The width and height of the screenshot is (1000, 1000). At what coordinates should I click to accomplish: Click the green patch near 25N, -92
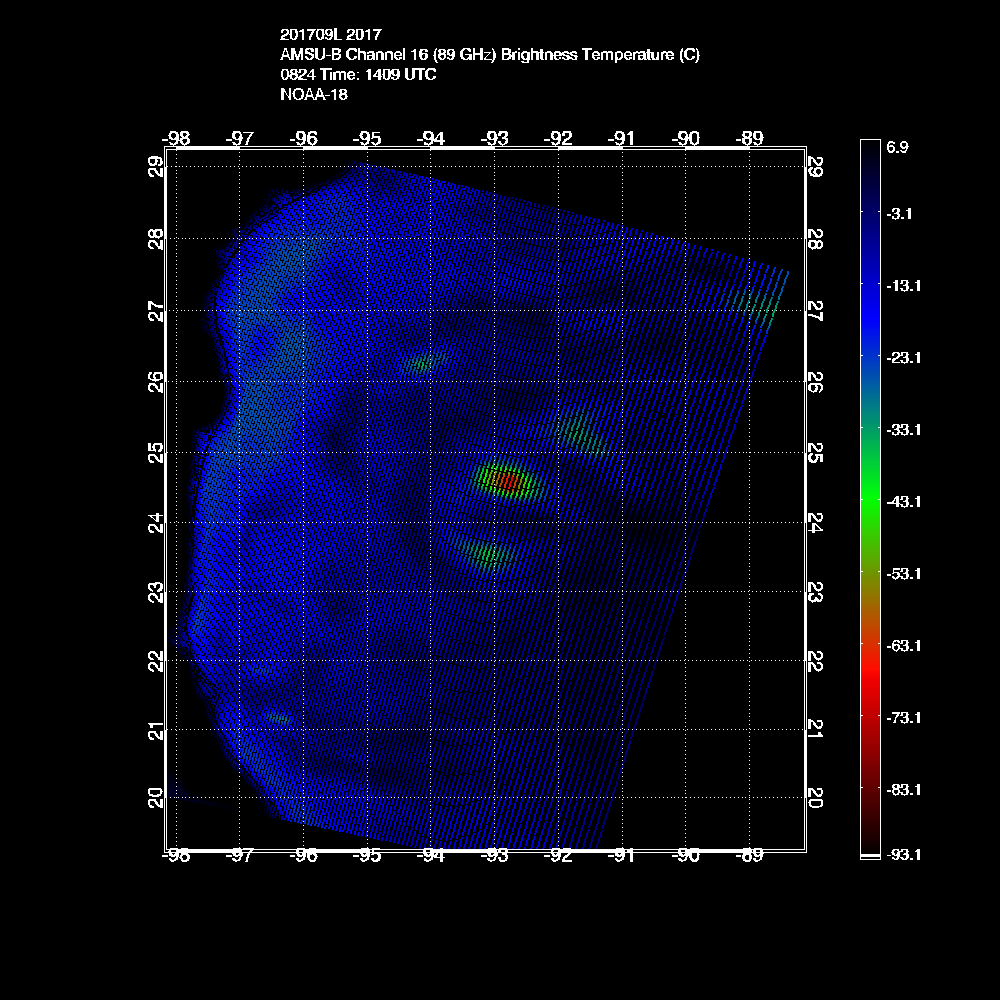pos(578,432)
